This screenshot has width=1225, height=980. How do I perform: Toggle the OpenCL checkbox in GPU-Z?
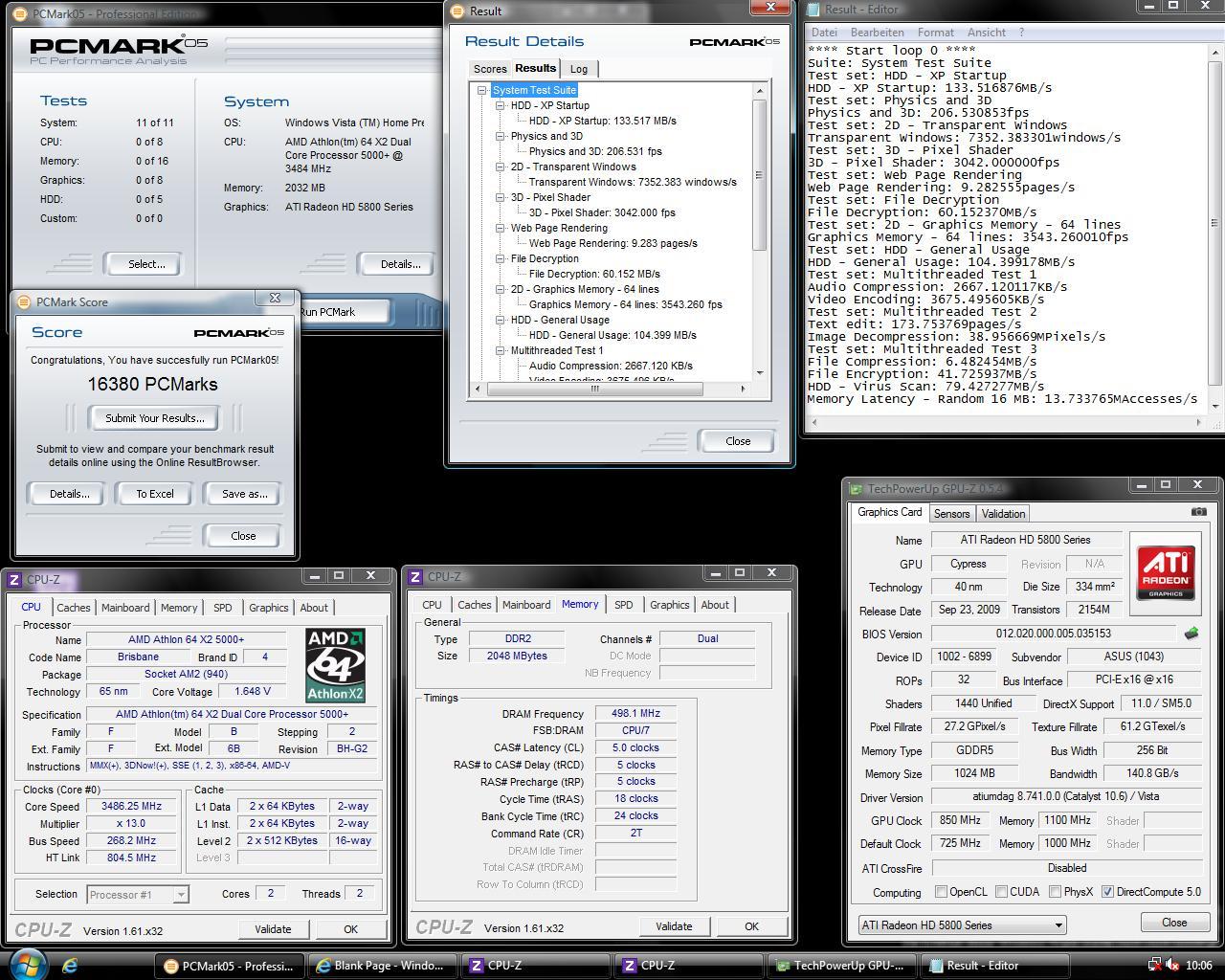click(941, 892)
